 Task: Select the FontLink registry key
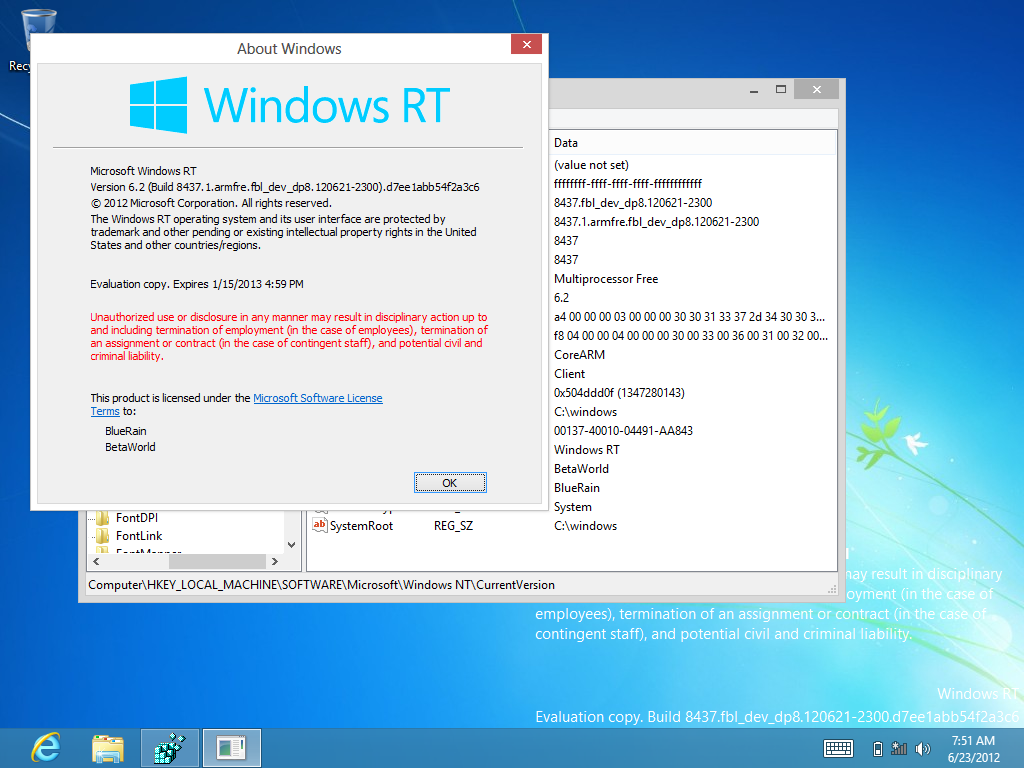coord(139,536)
